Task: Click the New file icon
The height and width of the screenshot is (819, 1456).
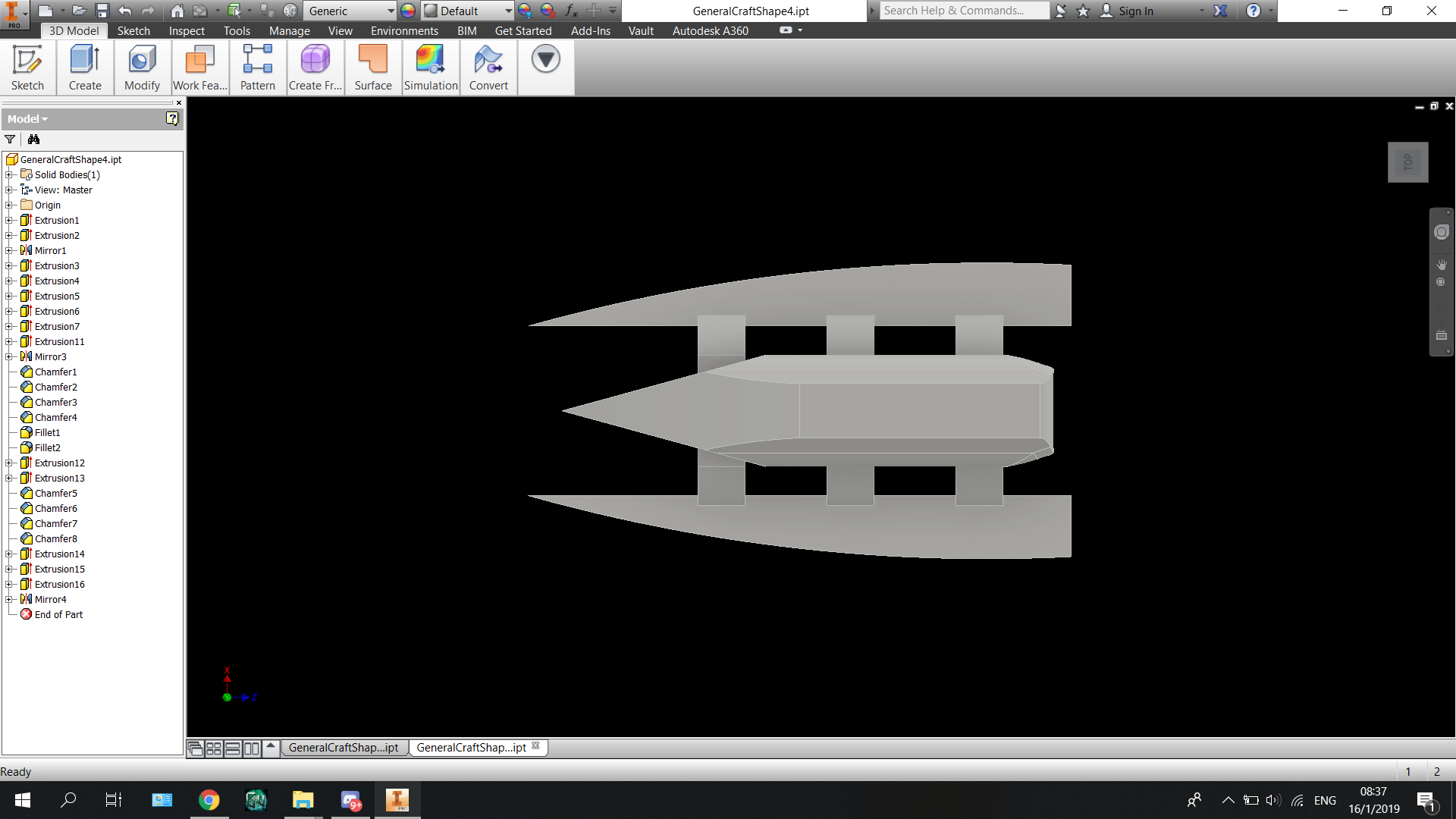Action: pos(45,11)
